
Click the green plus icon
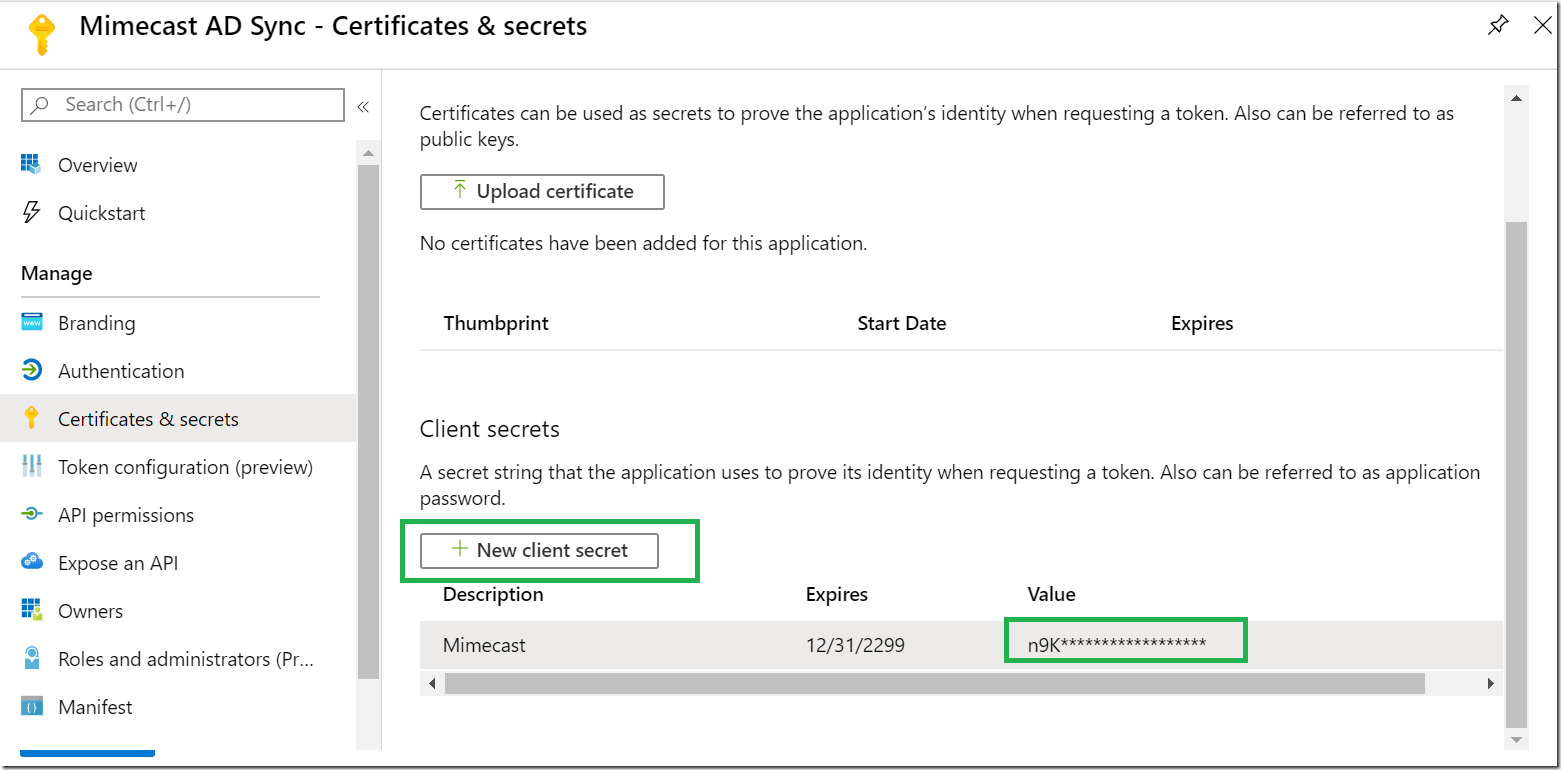pos(460,549)
